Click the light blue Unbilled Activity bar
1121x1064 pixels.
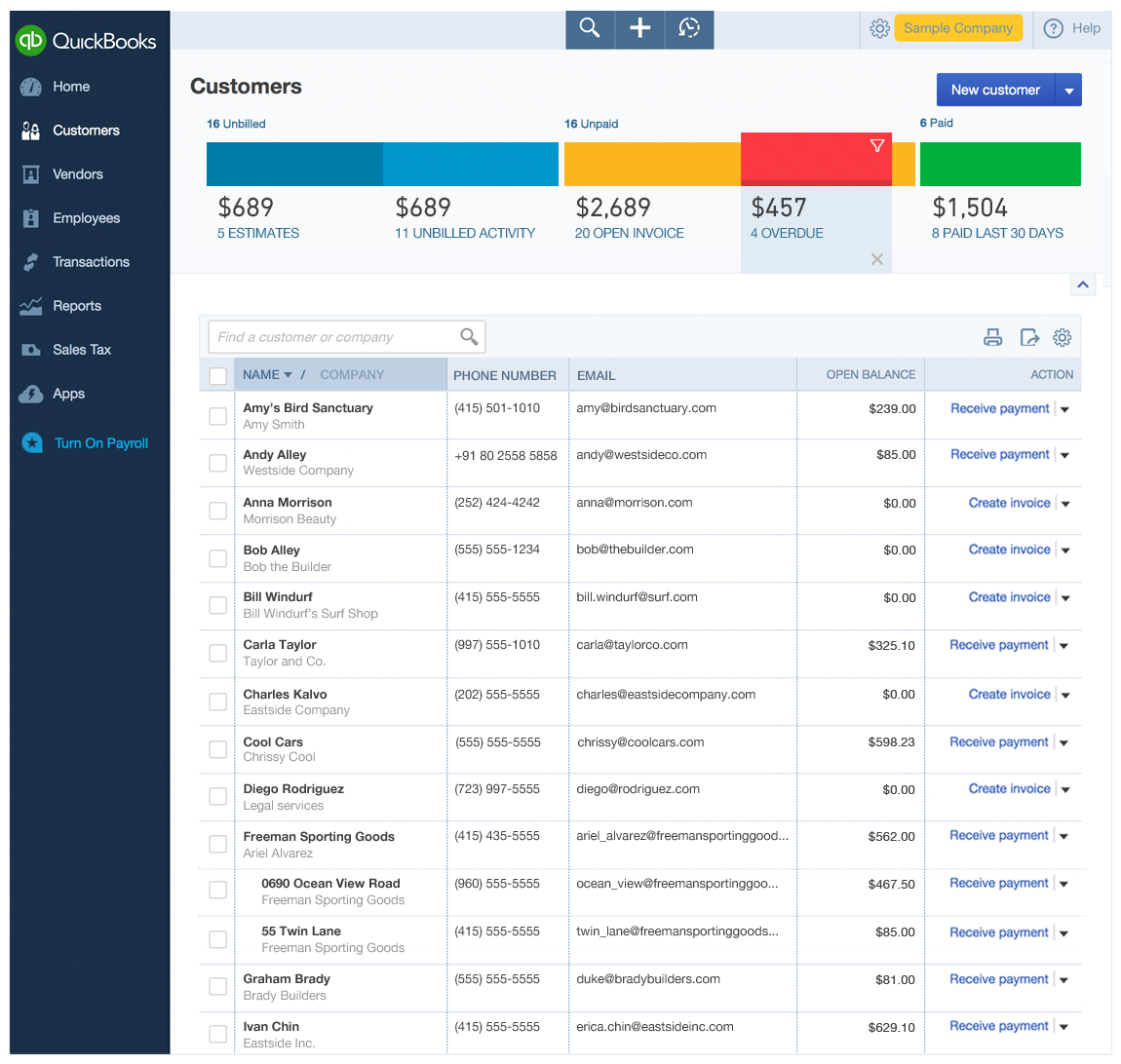point(471,165)
